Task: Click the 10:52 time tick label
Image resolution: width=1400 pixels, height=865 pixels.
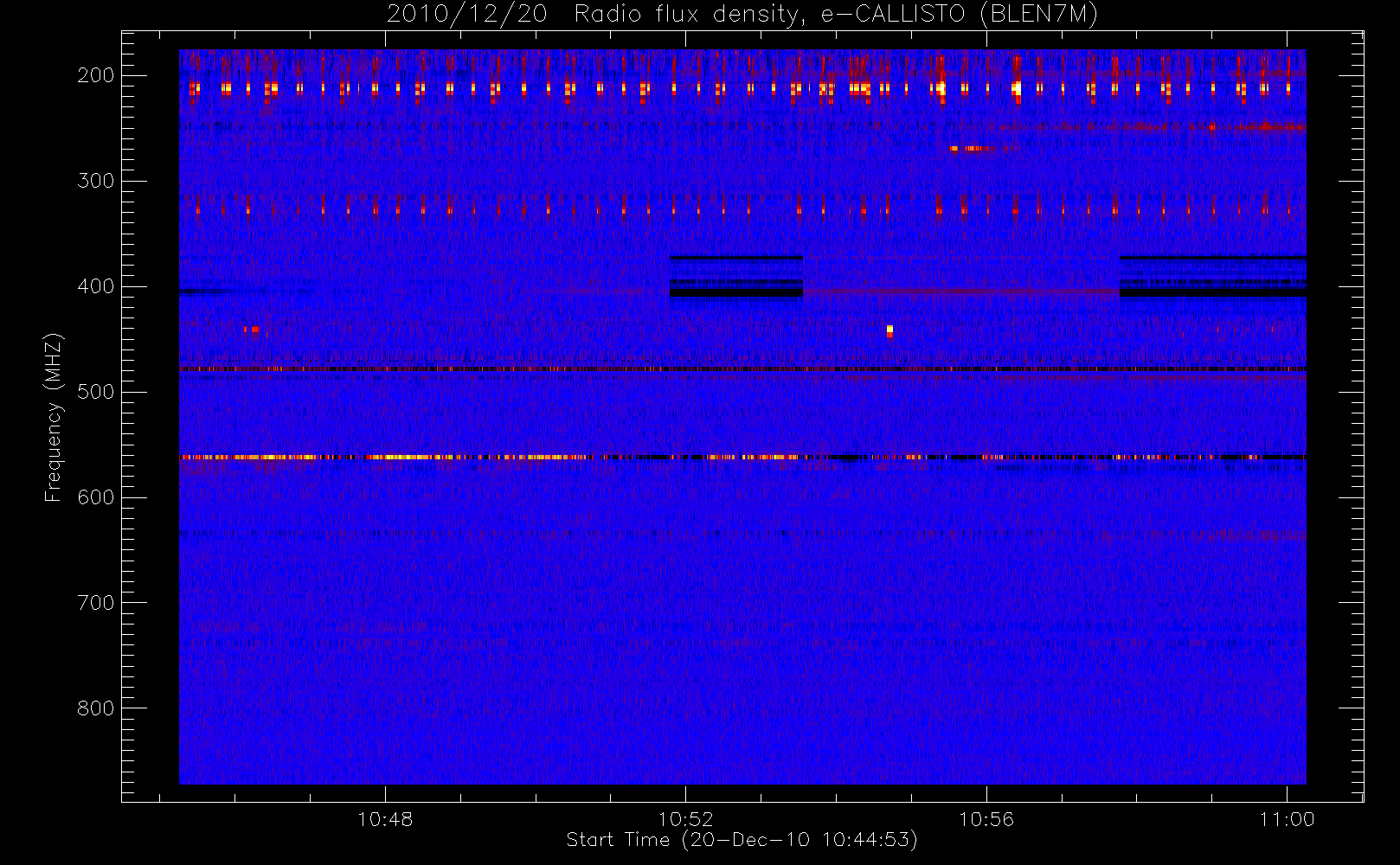Action: 685,819
